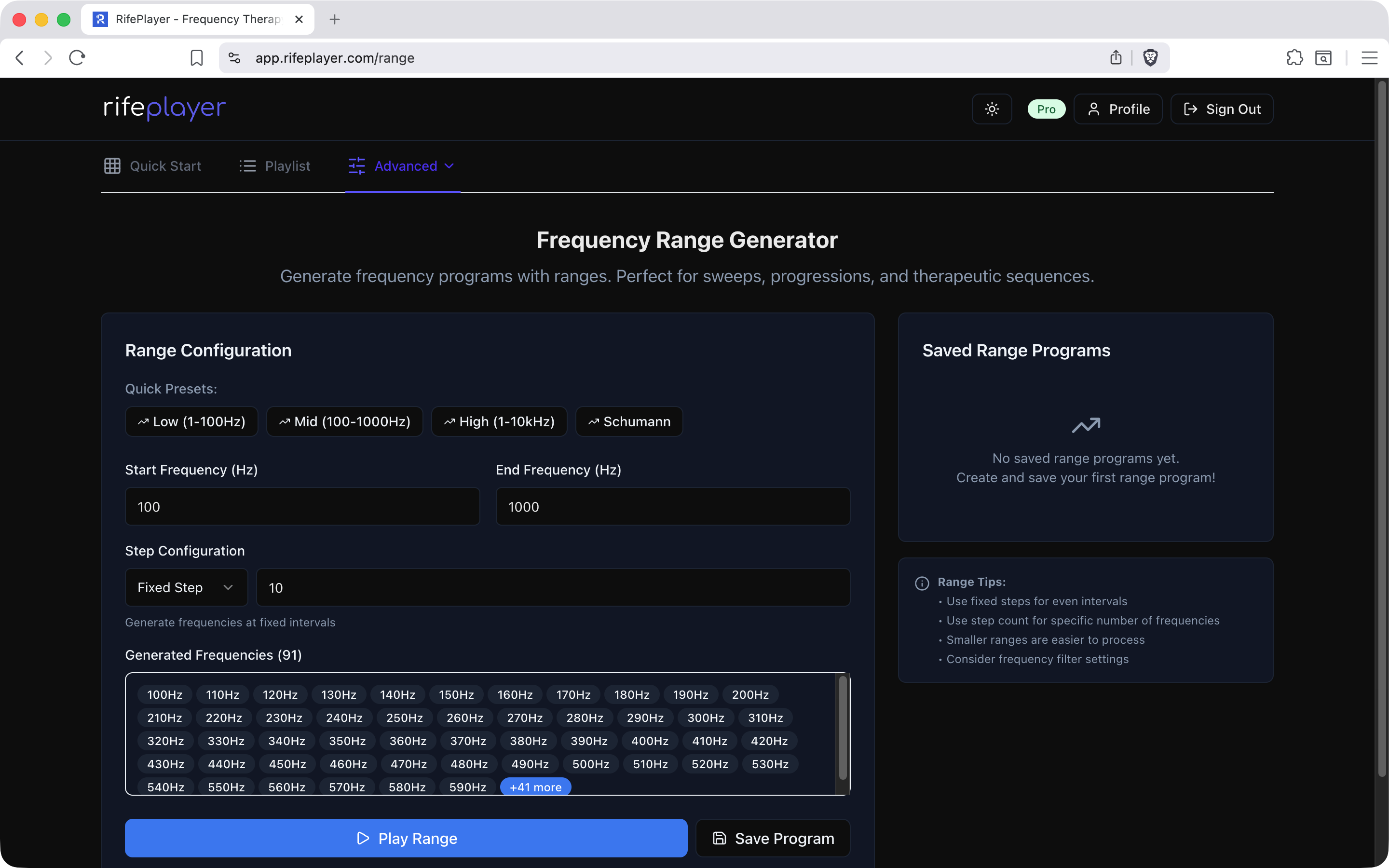Click the 440Hz frequency chip
The height and width of the screenshot is (868, 1389).
227,764
